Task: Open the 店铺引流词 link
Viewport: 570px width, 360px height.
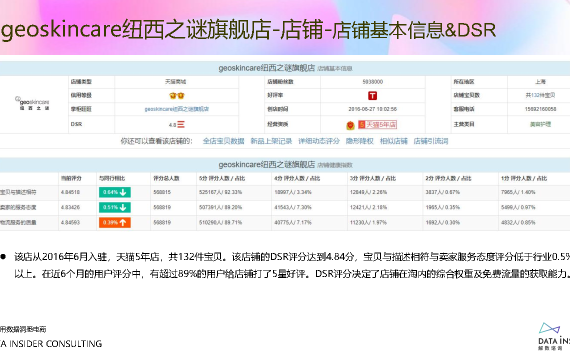Action: (x=431, y=141)
